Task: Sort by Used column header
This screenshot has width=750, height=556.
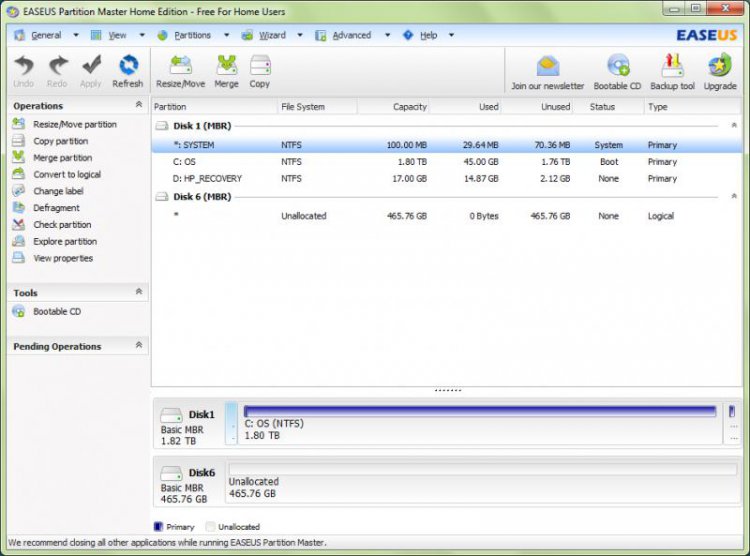Action: point(465,107)
